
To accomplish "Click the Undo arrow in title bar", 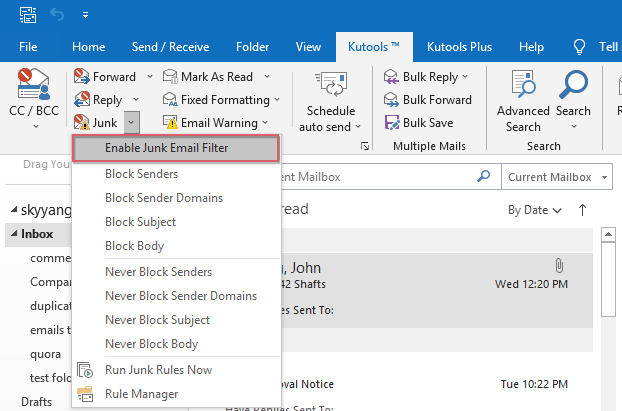I will tap(57, 15).
